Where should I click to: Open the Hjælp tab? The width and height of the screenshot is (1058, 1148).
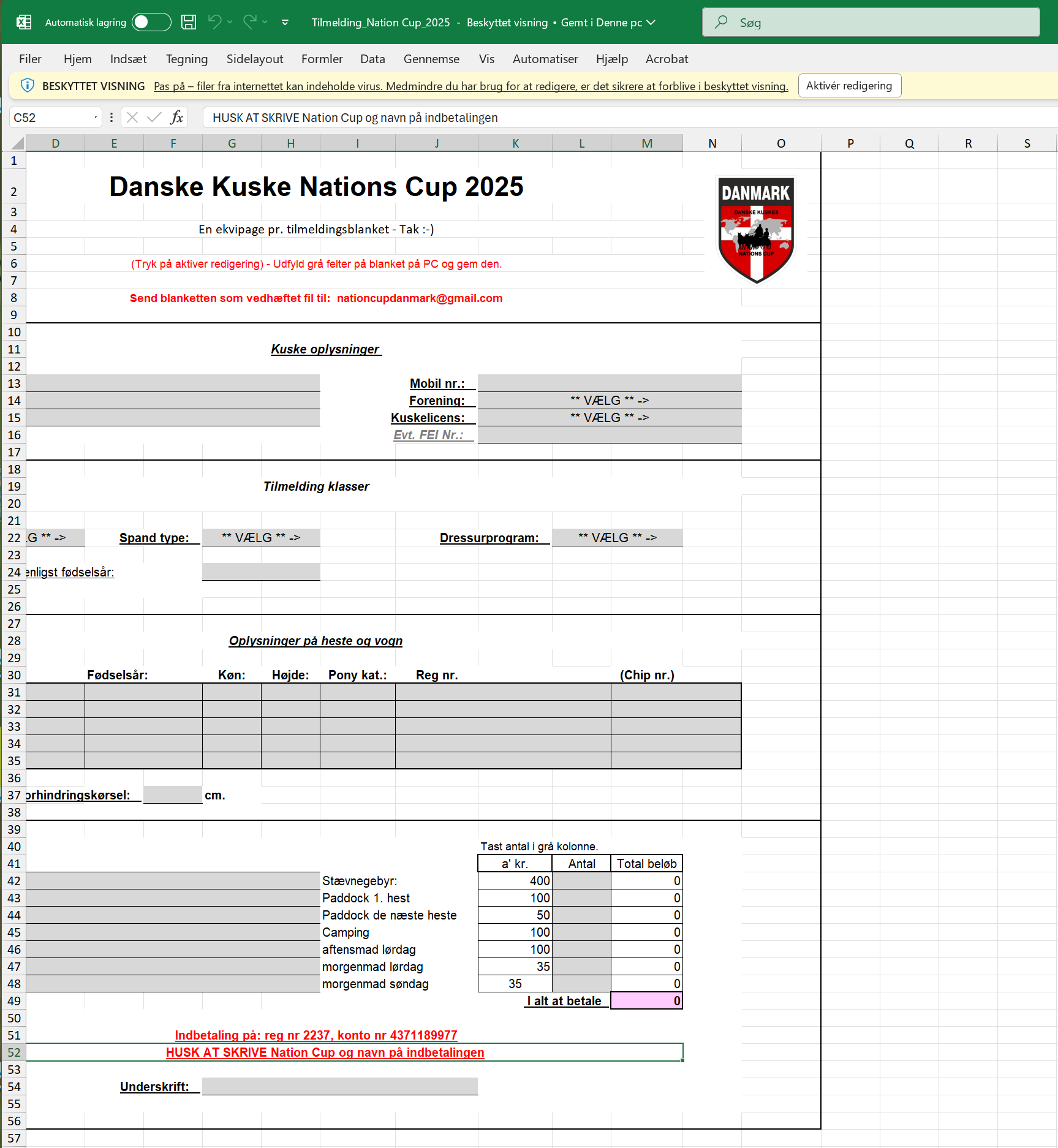click(612, 59)
